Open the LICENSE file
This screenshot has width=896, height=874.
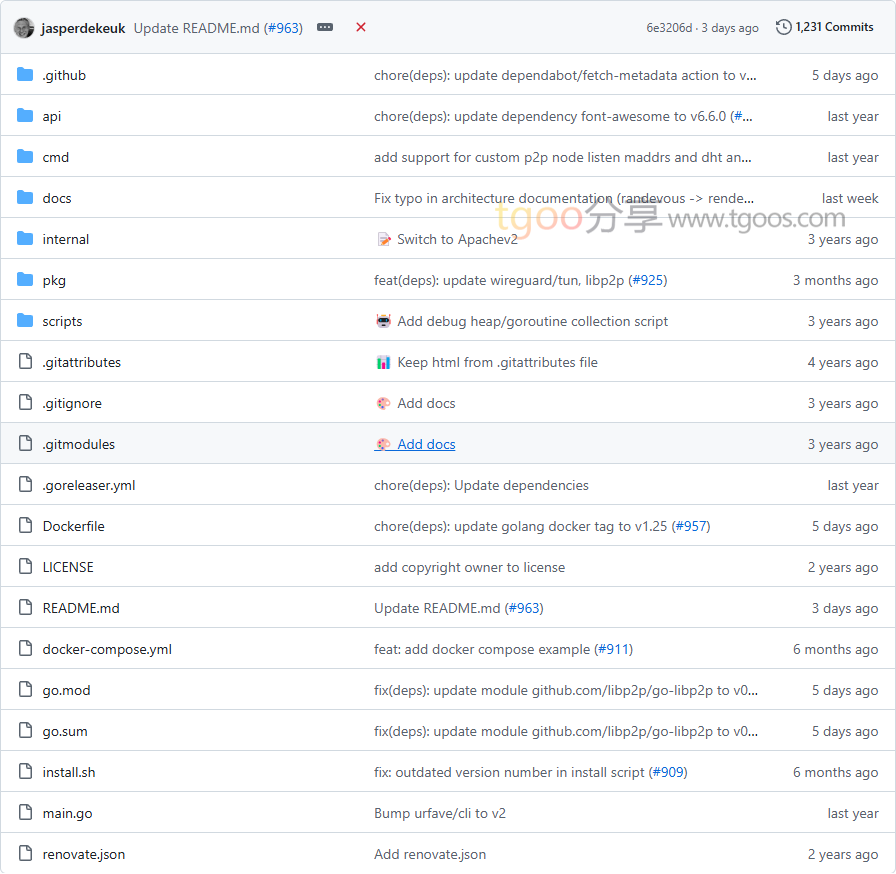click(x=68, y=567)
